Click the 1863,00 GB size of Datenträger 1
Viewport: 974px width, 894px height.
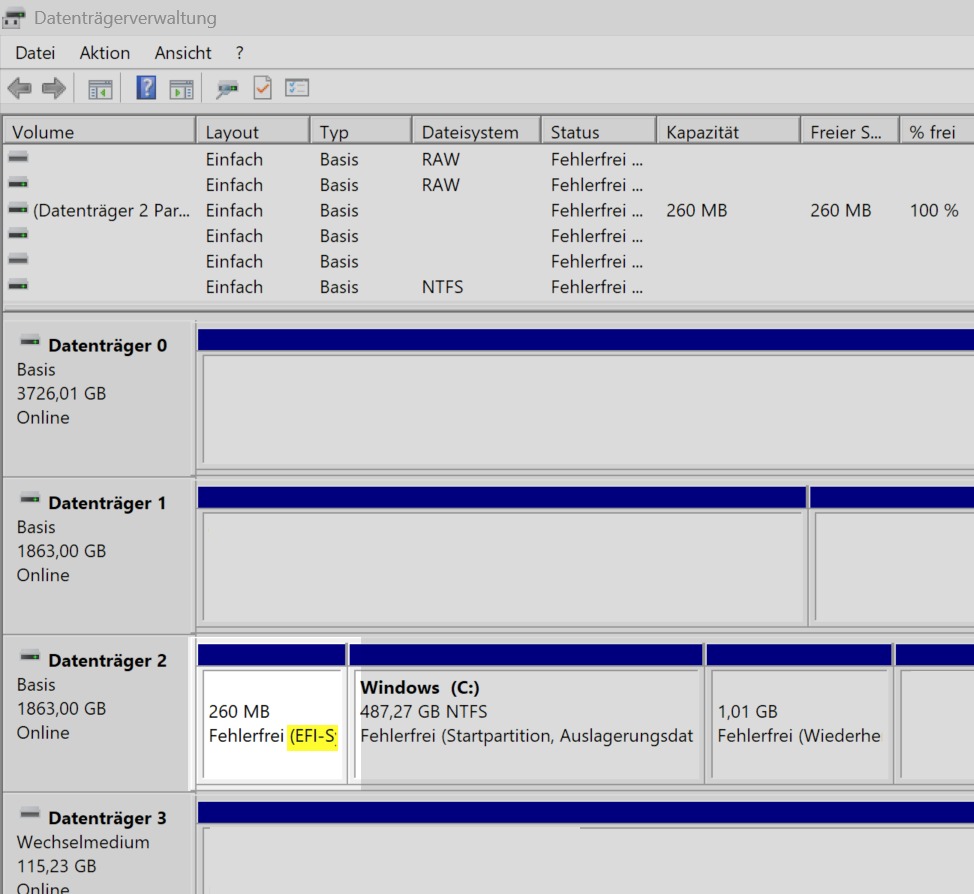pyautogui.click(x=61, y=551)
